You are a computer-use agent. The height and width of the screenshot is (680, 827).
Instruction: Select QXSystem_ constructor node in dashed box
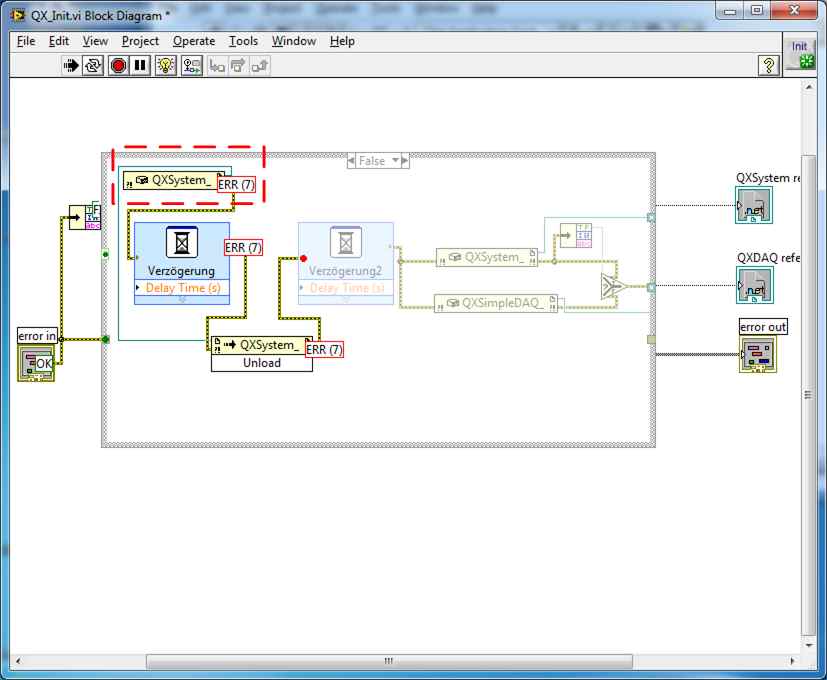[172, 180]
